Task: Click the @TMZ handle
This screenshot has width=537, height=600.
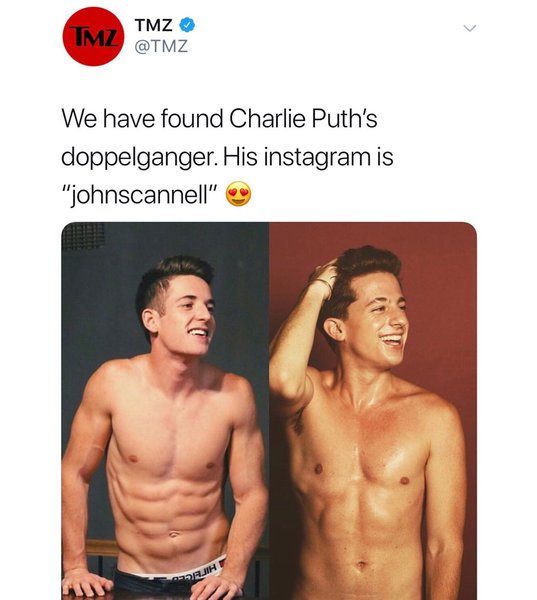Action: tap(161, 47)
